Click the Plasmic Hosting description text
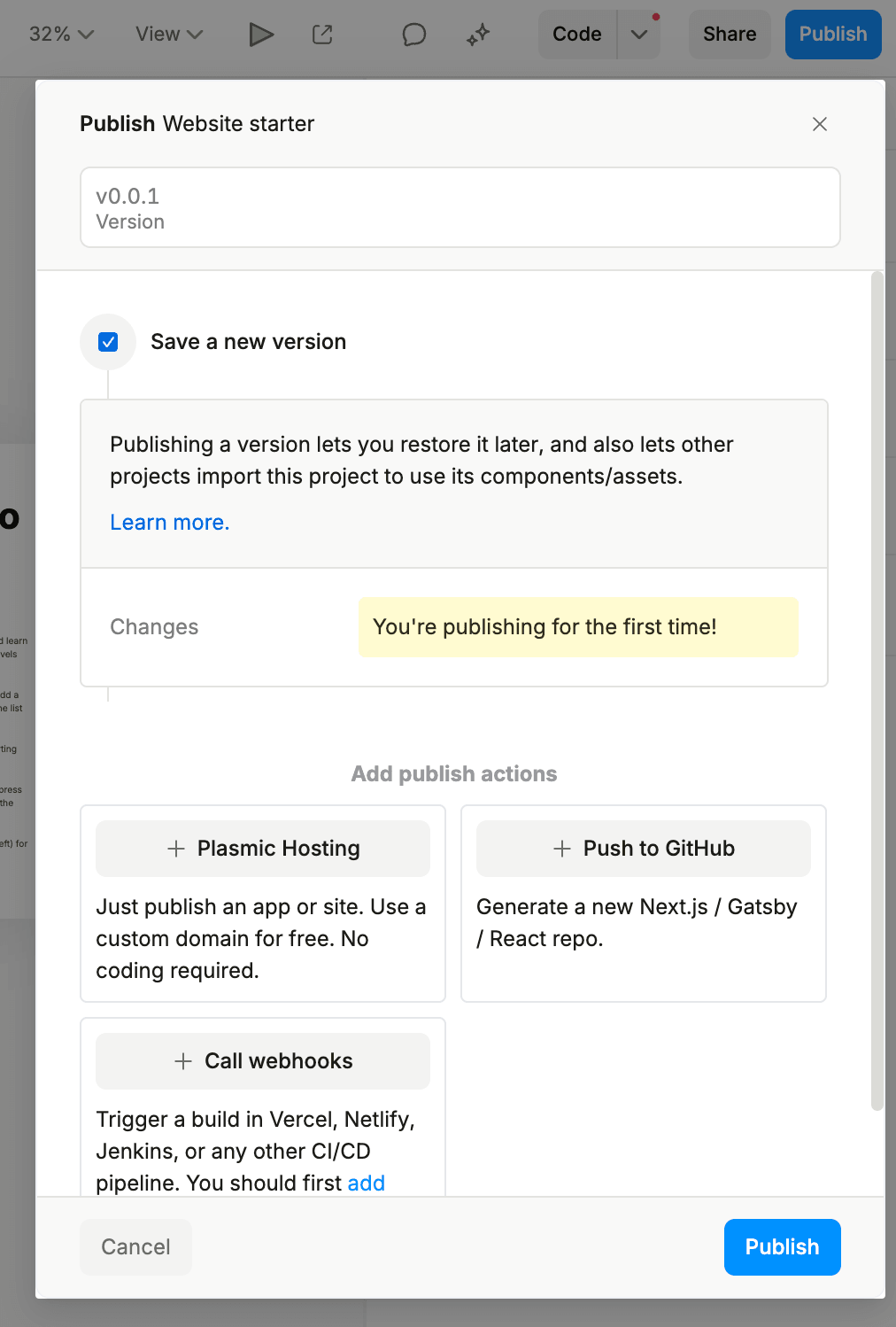Screen dimensions: 896x1327 [261, 939]
